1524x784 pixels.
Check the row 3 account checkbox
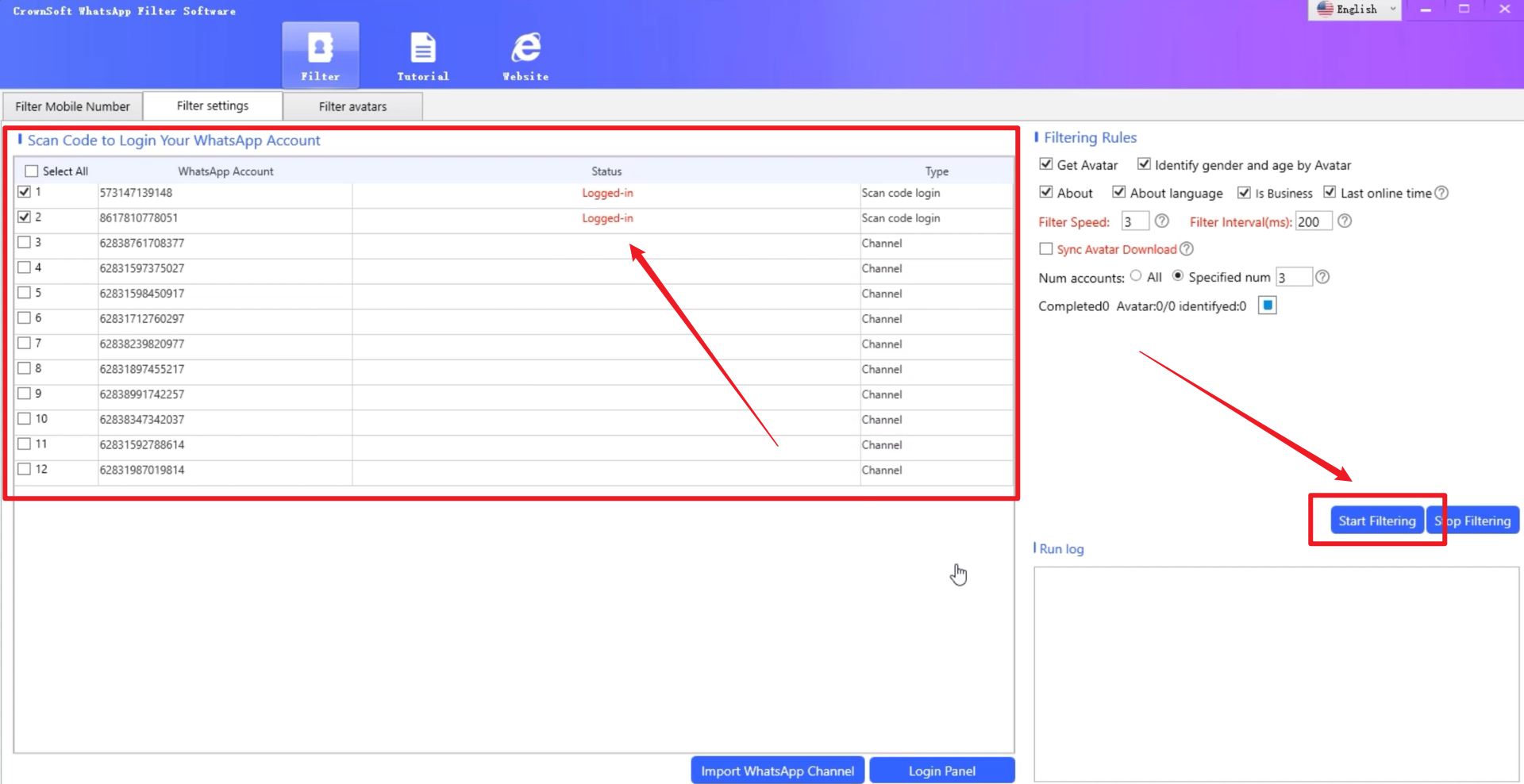(x=24, y=243)
